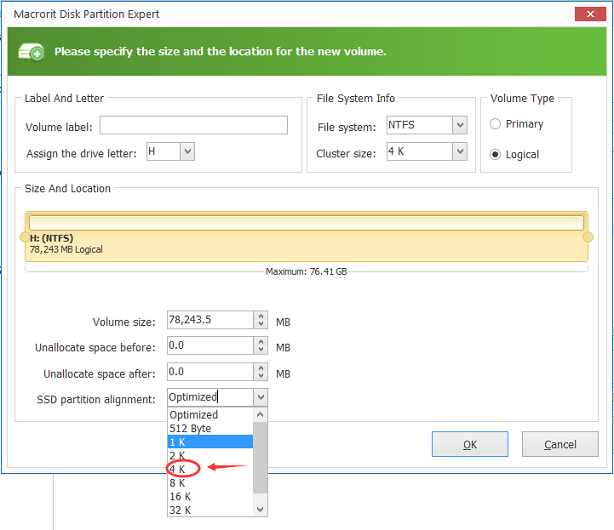The height and width of the screenshot is (530, 614).
Task: Choose 16 K alignment option
Action: 210,496
